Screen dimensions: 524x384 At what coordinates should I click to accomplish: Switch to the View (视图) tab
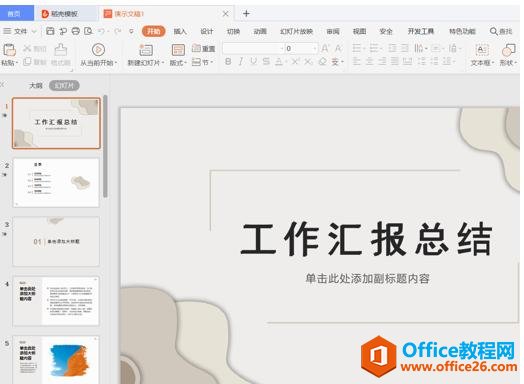tap(360, 31)
